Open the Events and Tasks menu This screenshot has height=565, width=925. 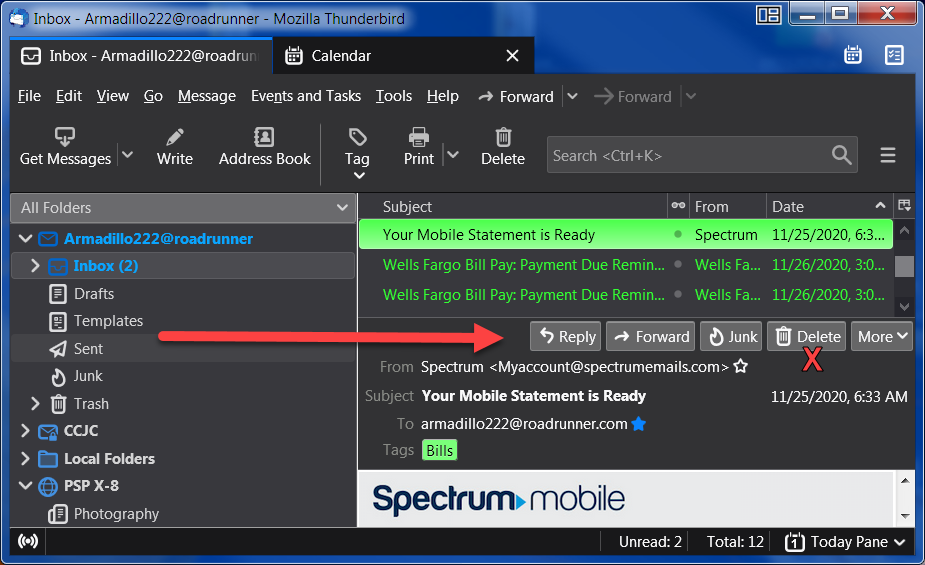(306, 96)
